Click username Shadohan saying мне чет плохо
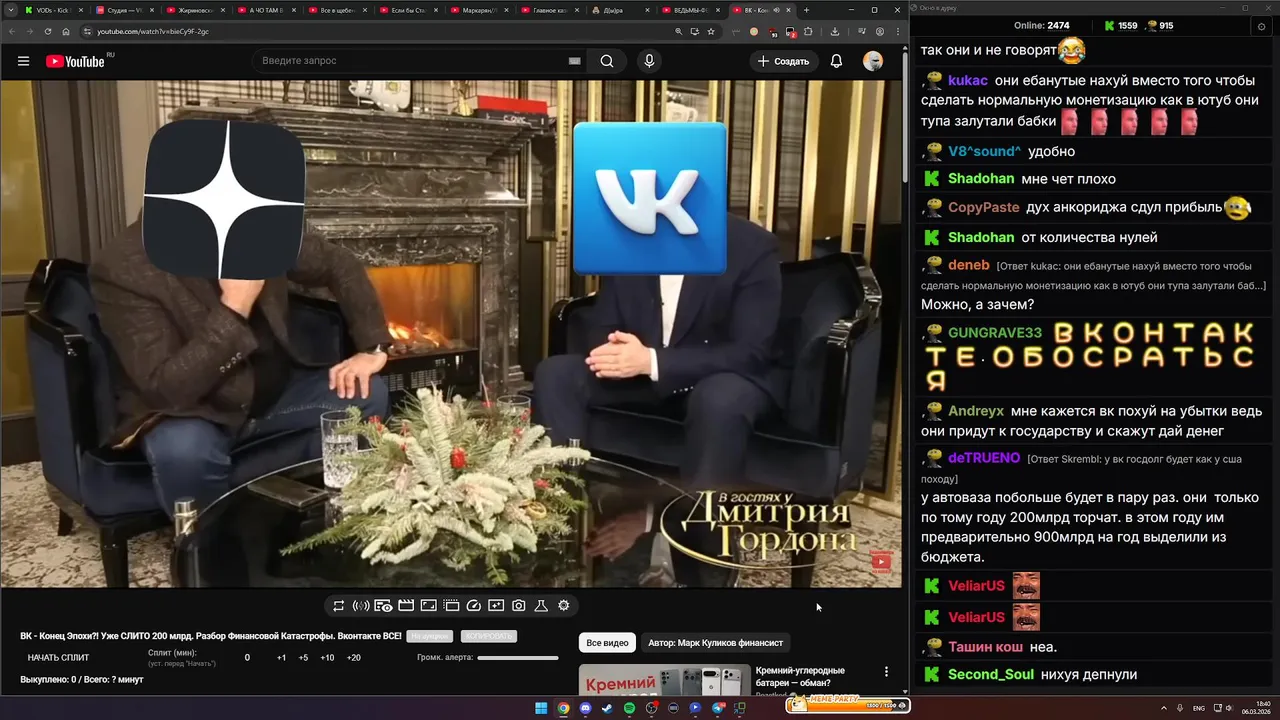Viewport: 1280px width, 720px height. pyautogui.click(x=981, y=179)
